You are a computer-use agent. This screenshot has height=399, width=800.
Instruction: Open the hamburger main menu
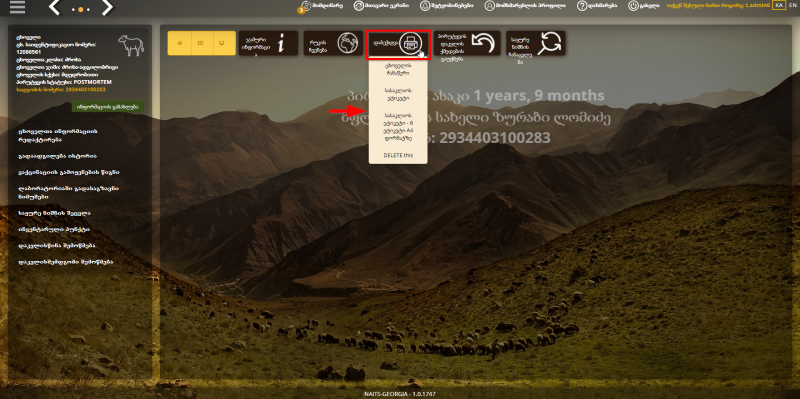(17, 7)
